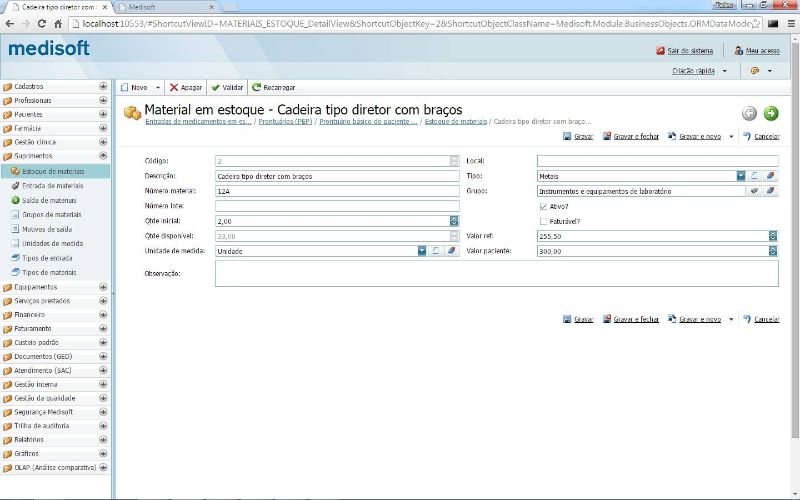Click the gray previous-record arrow icon

[x=749, y=113]
